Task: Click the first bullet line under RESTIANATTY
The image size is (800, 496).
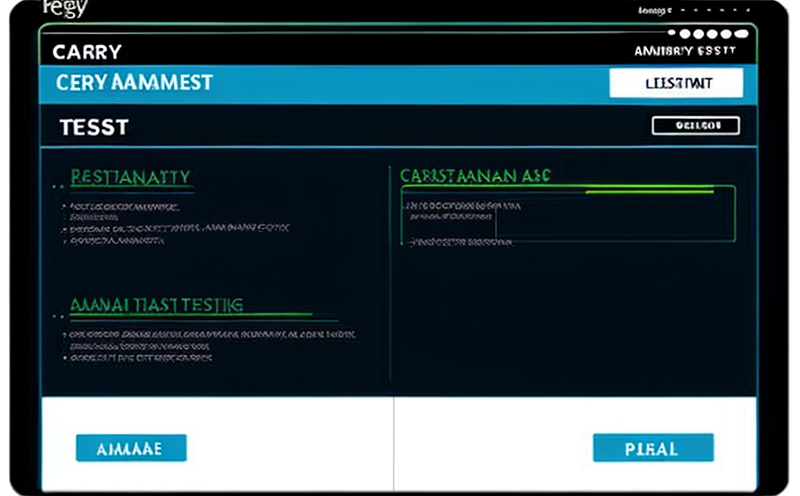Action: 124,207
